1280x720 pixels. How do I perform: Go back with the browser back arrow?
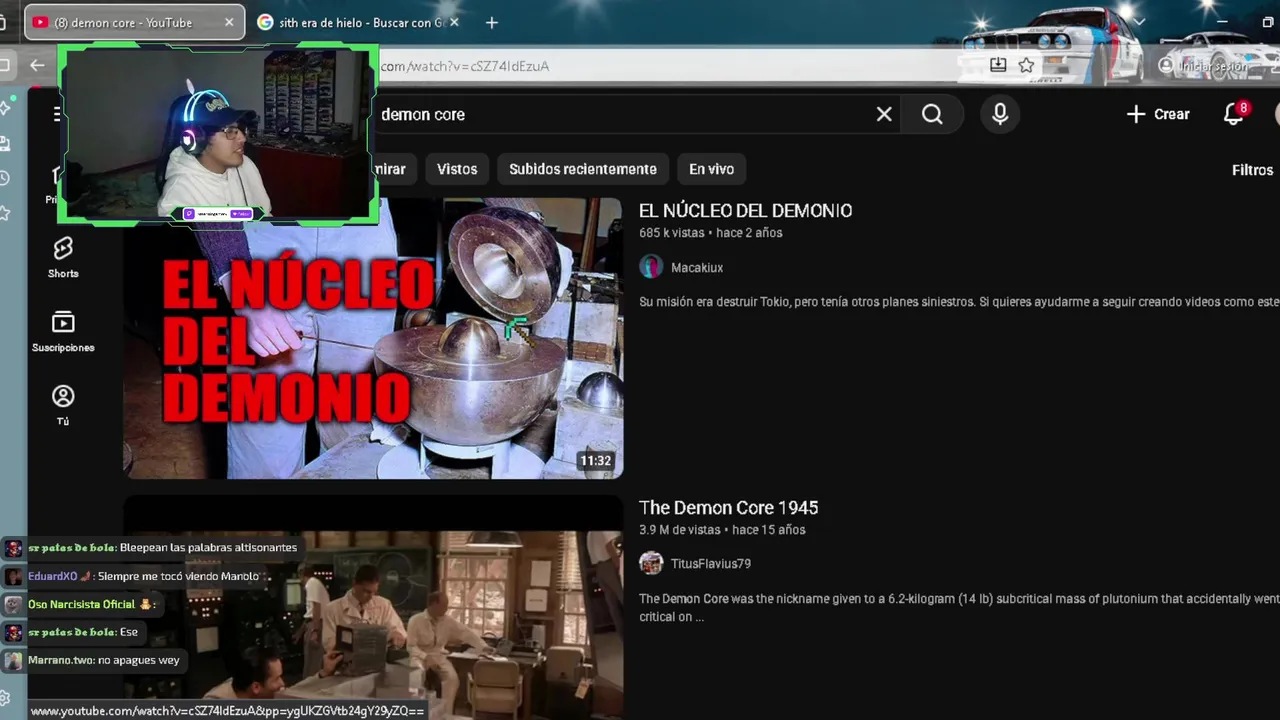(37, 66)
